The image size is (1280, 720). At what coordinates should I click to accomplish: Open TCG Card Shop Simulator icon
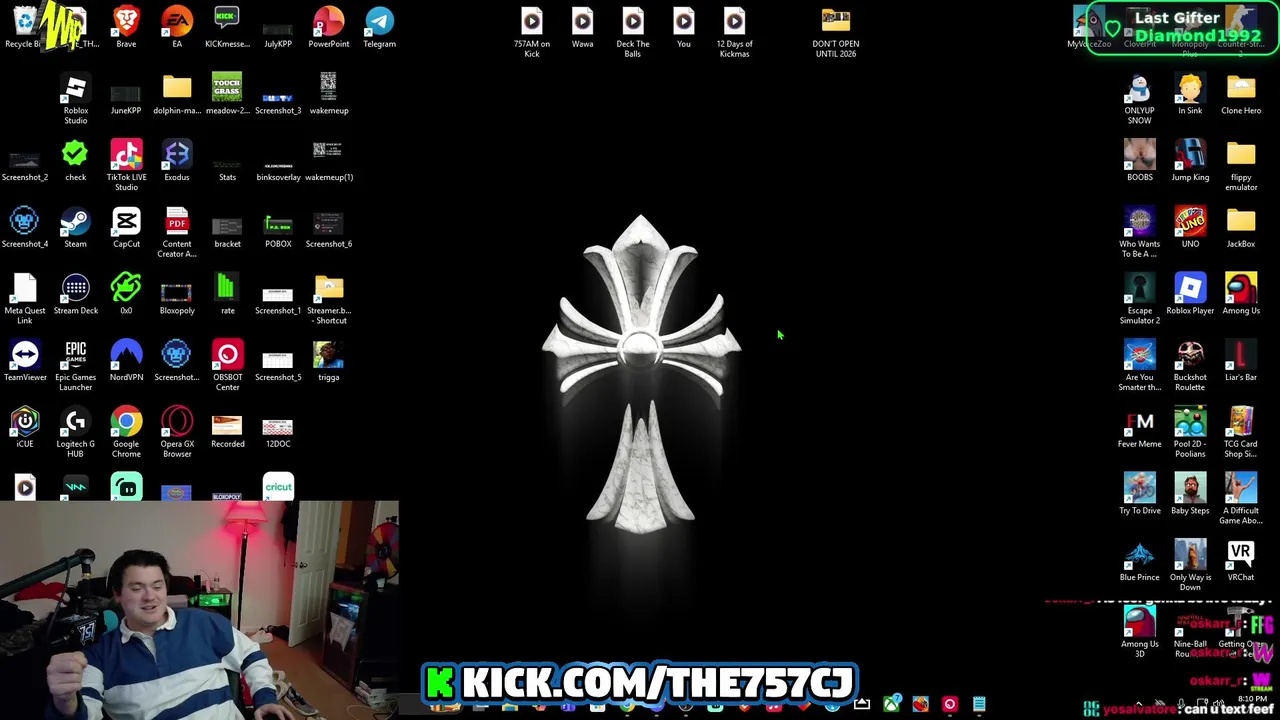1241,432
